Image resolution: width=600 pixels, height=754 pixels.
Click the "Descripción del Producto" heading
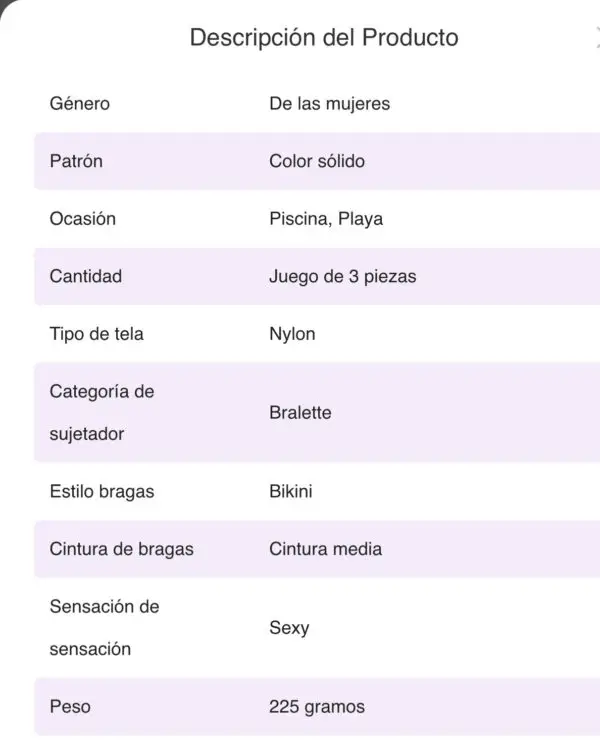pos(324,39)
